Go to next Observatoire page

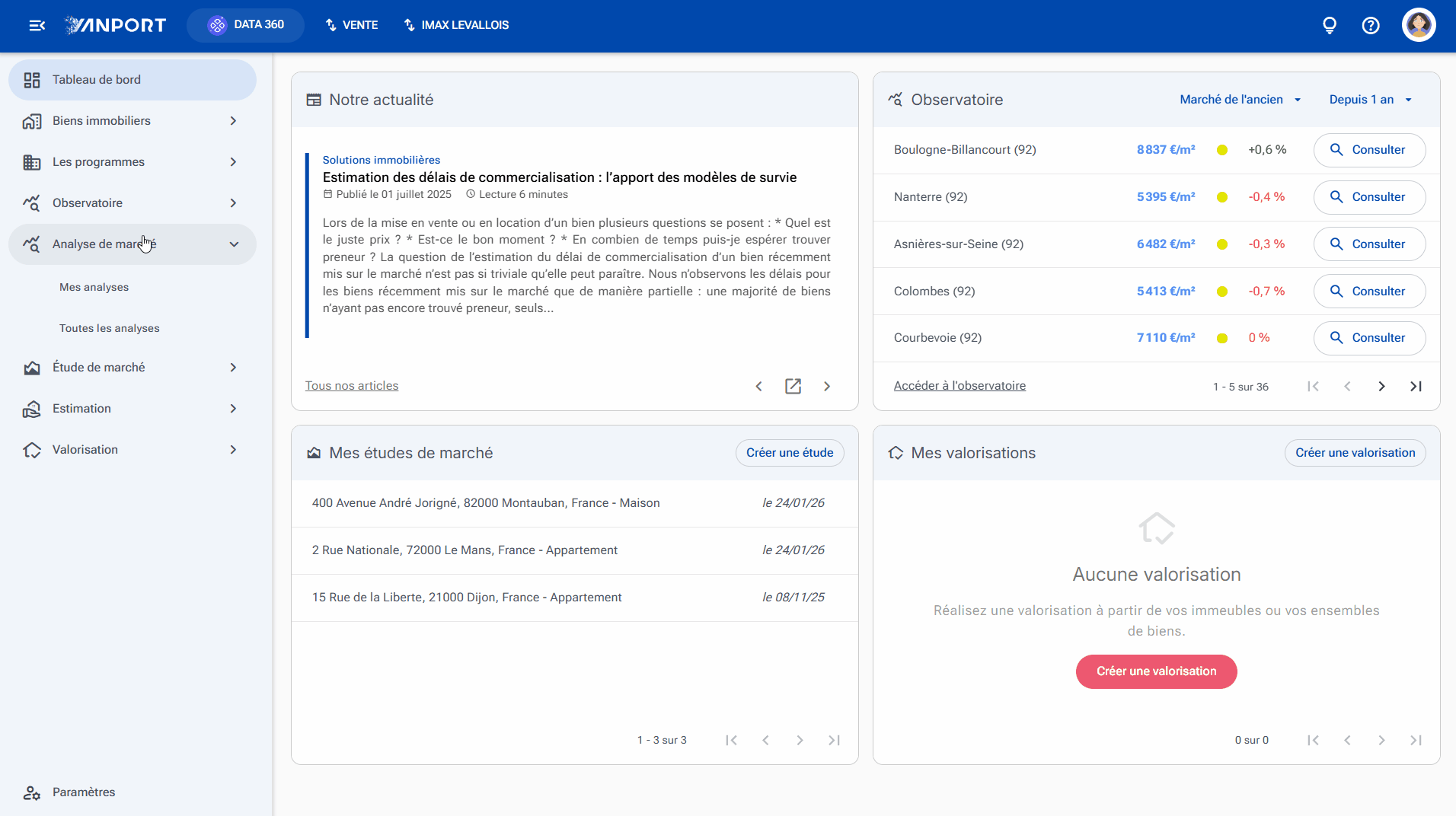[1381, 386]
